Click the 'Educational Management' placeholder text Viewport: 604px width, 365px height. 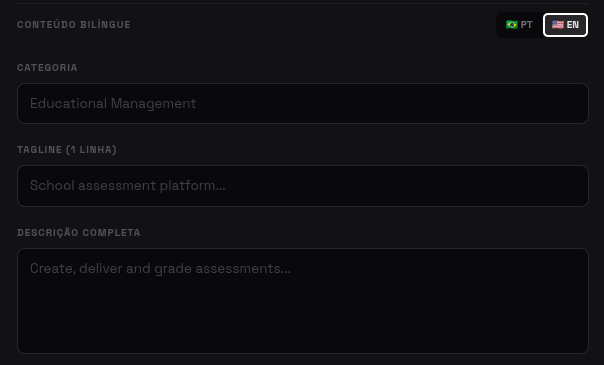pyautogui.click(x=113, y=103)
